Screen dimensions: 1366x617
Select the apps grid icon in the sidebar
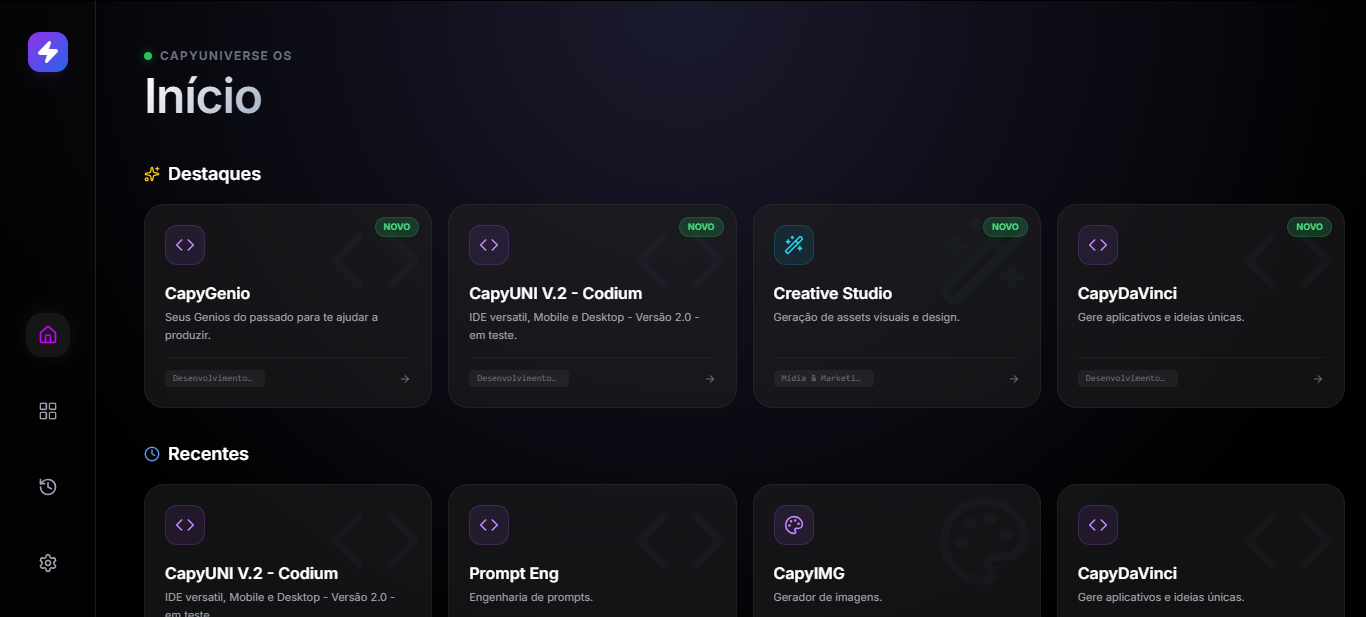pos(47,410)
